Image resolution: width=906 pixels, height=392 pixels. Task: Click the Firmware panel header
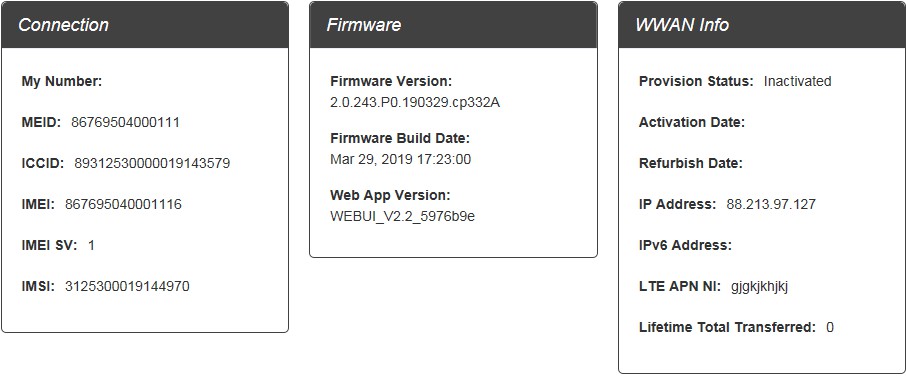coord(454,25)
